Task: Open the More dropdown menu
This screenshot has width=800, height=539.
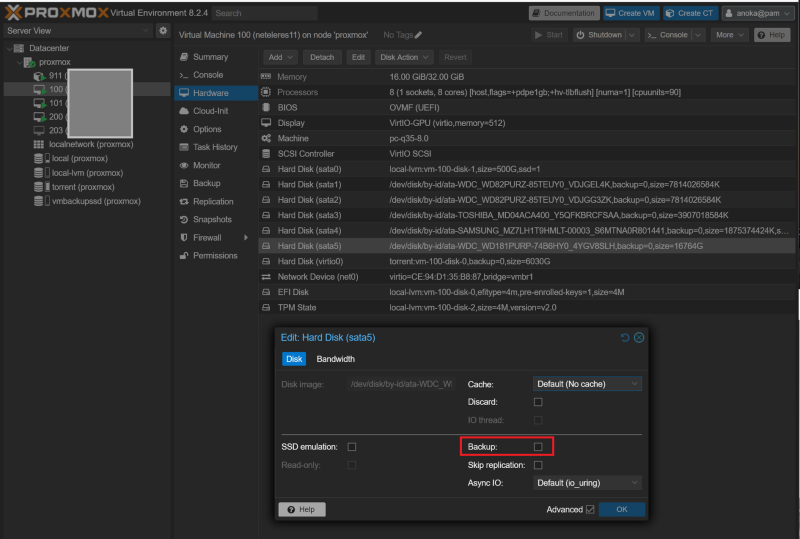Action: pos(729,35)
